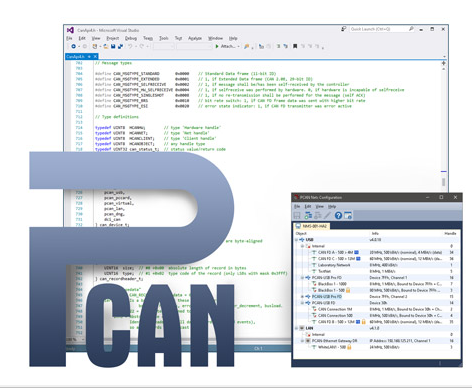The width and height of the screenshot is (472, 388).
Task: Click the Open File folder icon in Visual Studio toolbar
Action: 106,46
